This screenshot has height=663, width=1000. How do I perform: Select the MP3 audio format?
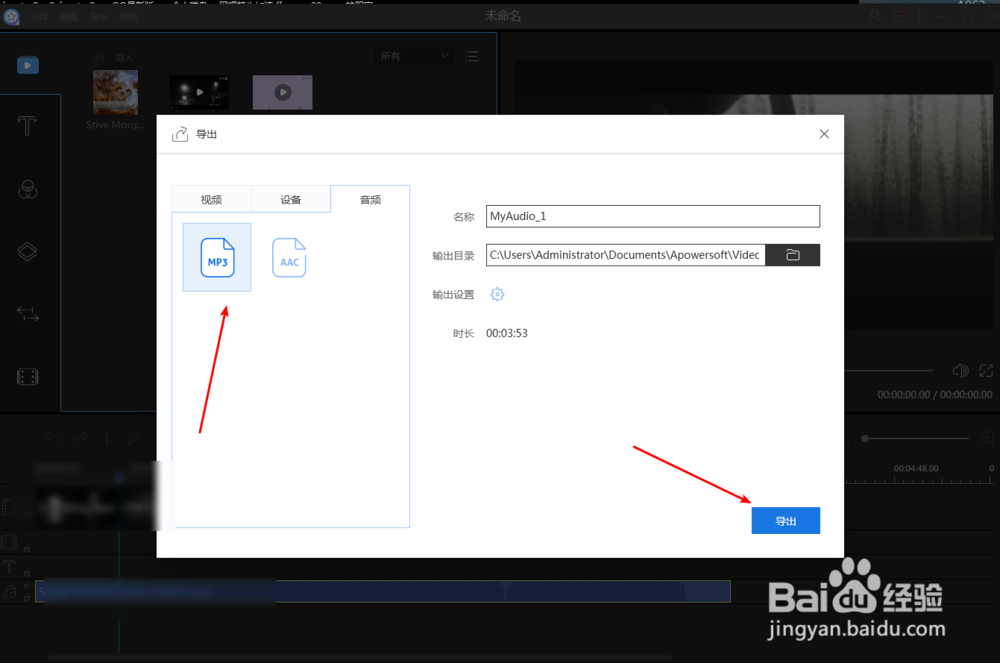pyautogui.click(x=217, y=258)
